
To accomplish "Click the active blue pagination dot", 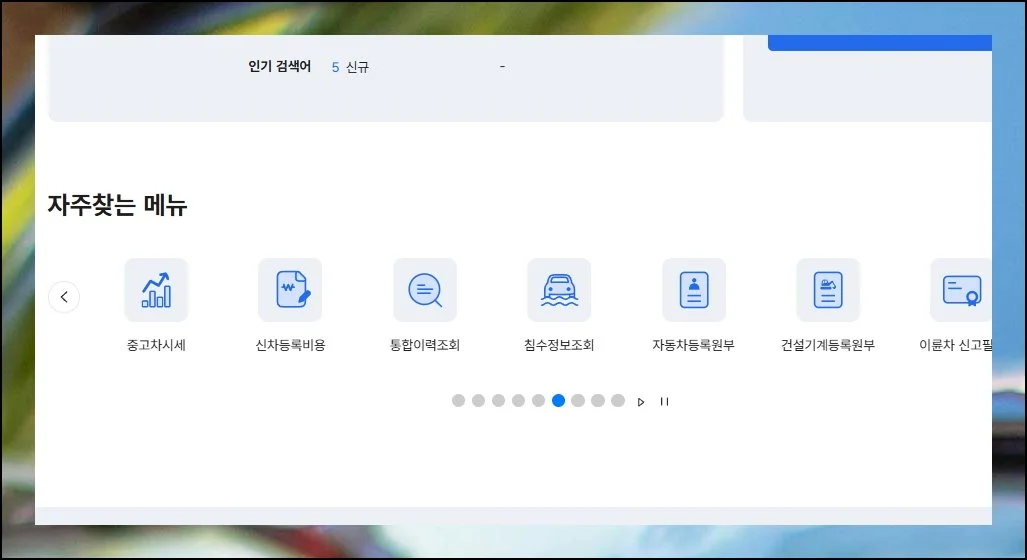I will 558,401.
